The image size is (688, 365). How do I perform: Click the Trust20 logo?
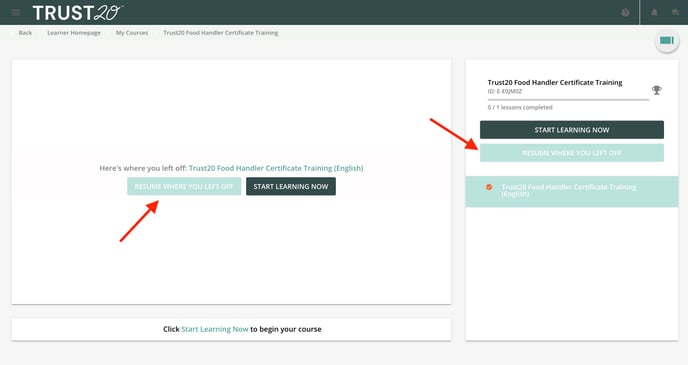coord(78,13)
